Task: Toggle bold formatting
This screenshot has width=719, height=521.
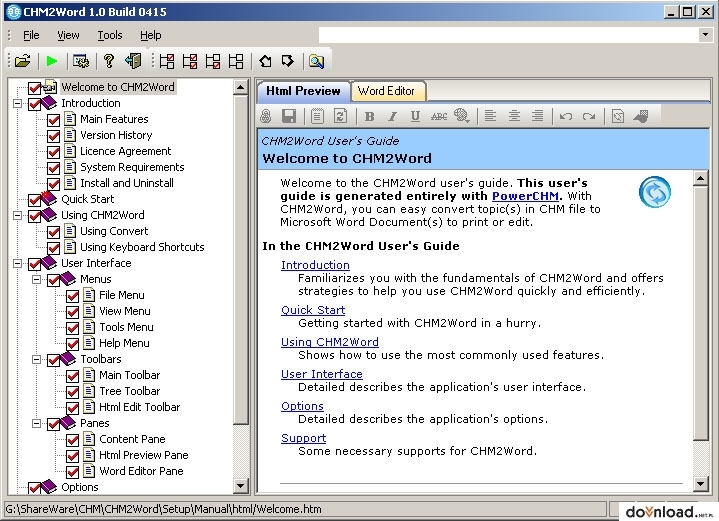Action: pos(370,116)
